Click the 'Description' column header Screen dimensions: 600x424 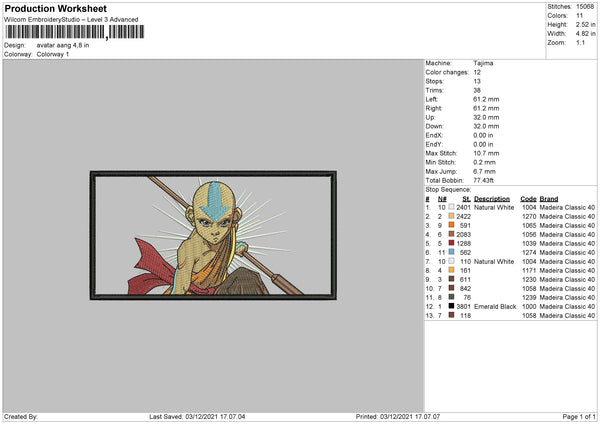(x=492, y=199)
